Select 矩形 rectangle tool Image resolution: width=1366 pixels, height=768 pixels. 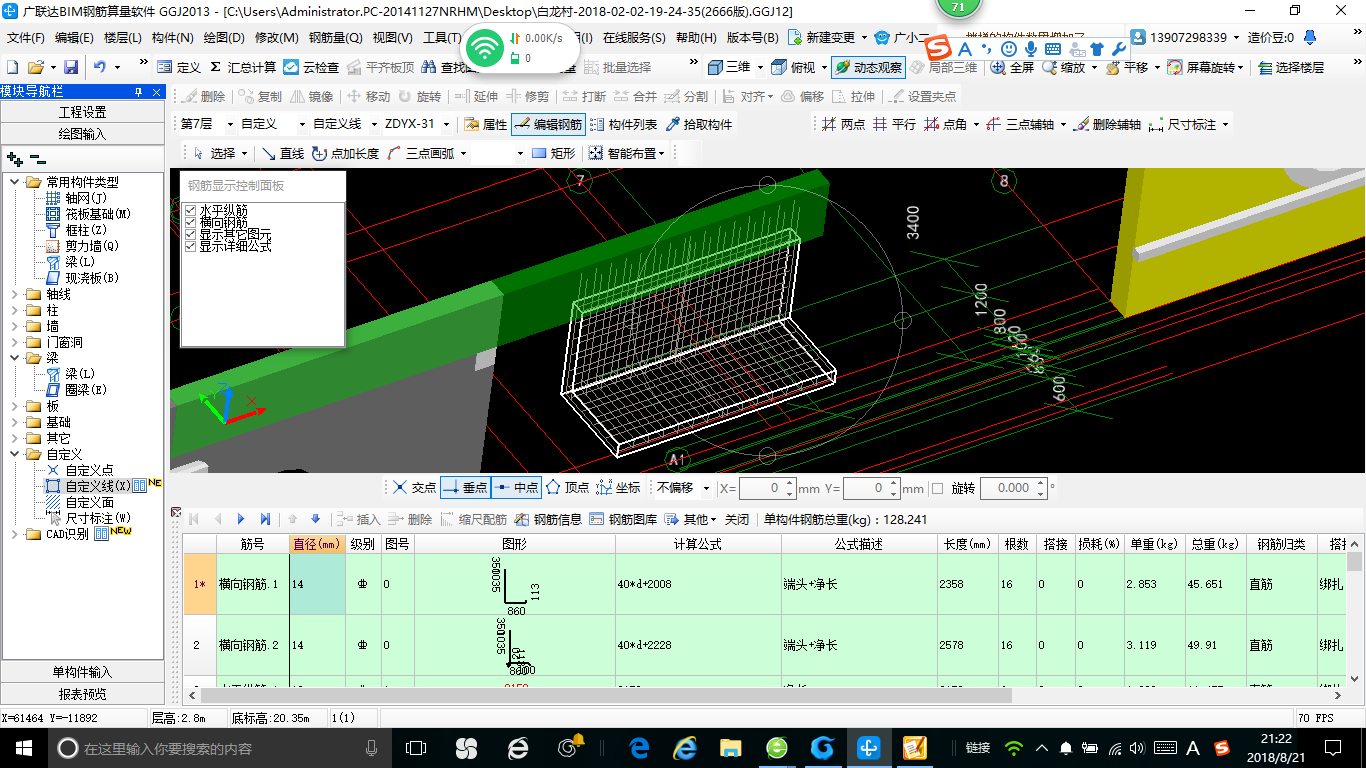553,153
